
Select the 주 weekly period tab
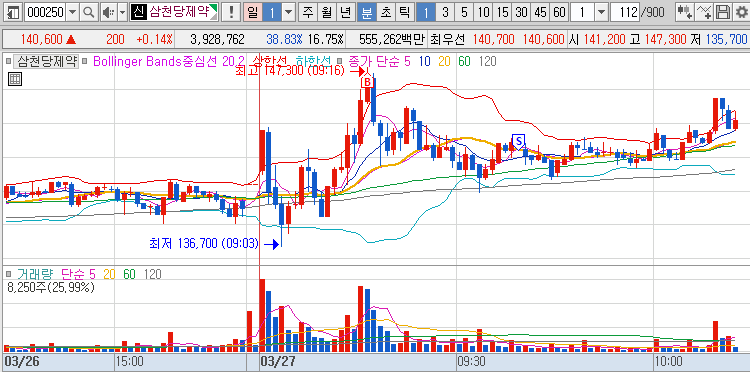click(308, 12)
